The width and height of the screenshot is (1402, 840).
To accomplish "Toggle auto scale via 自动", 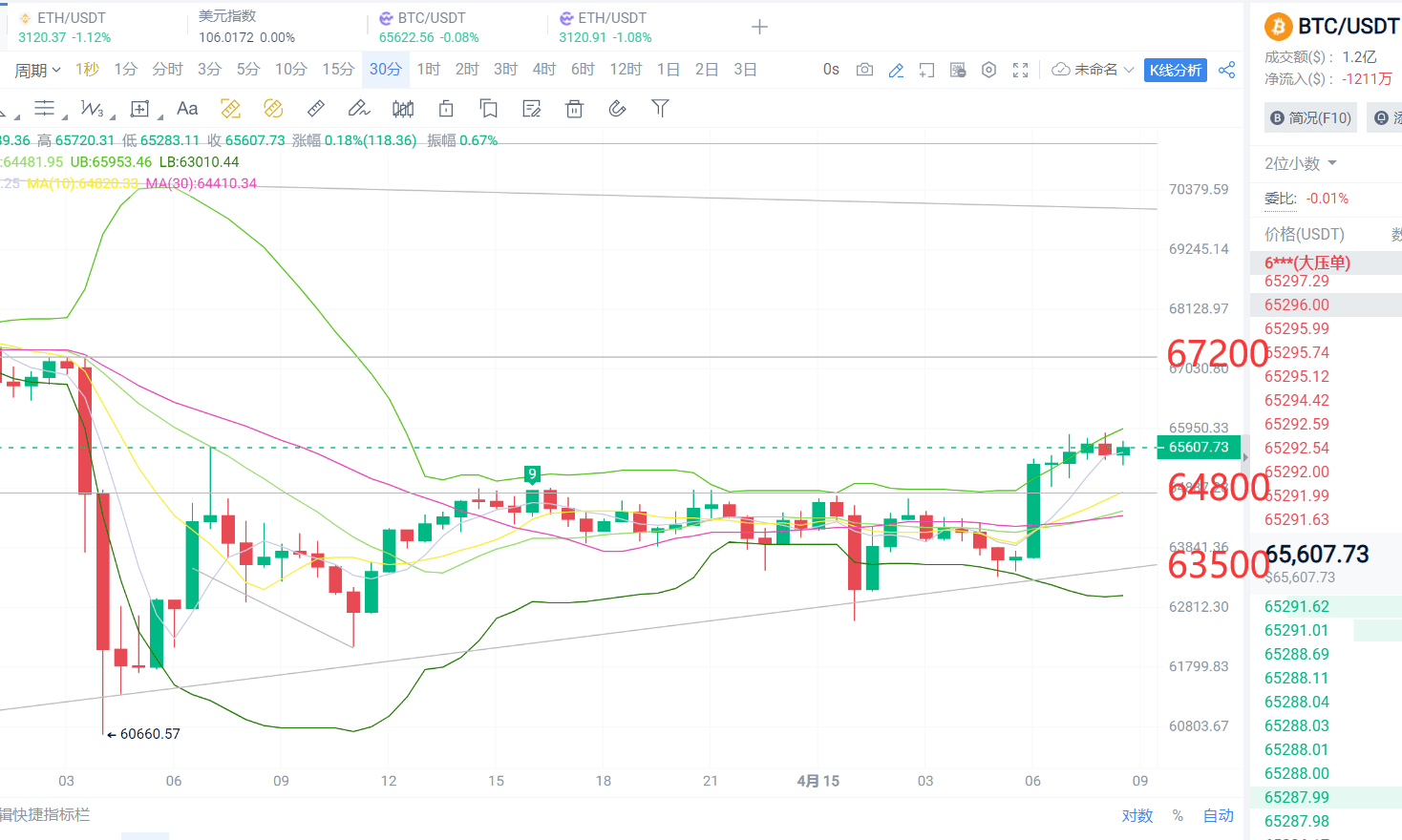I will 1218,816.
